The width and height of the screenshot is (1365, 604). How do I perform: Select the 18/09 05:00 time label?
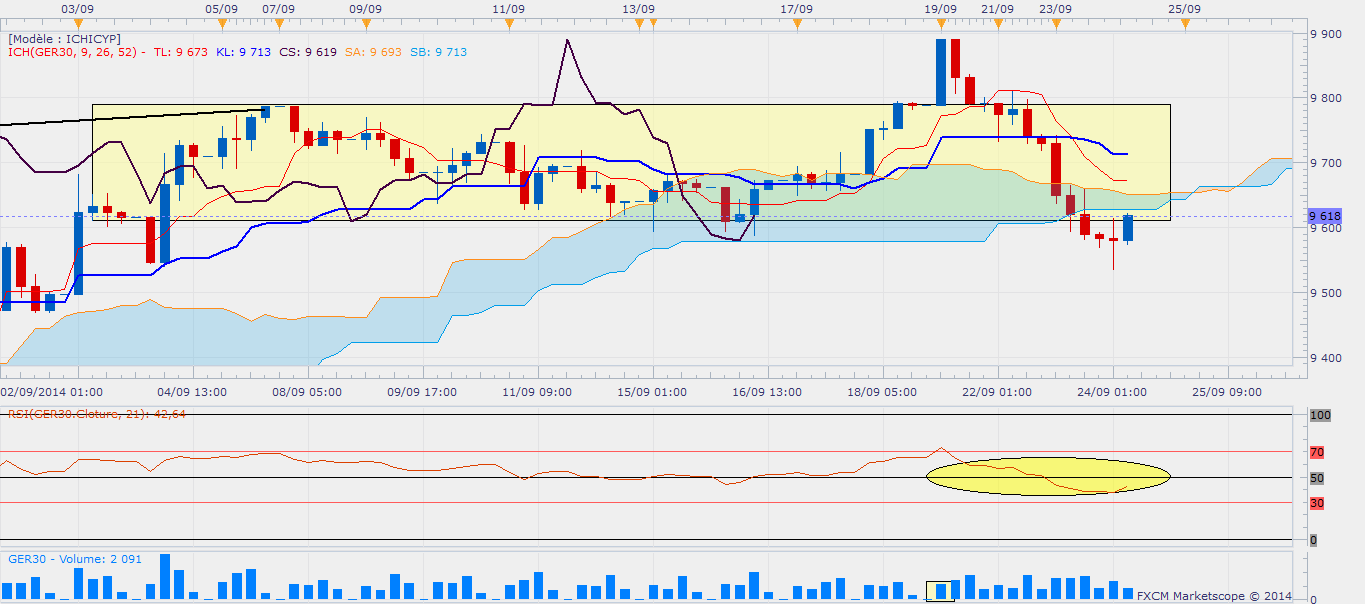click(882, 392)
